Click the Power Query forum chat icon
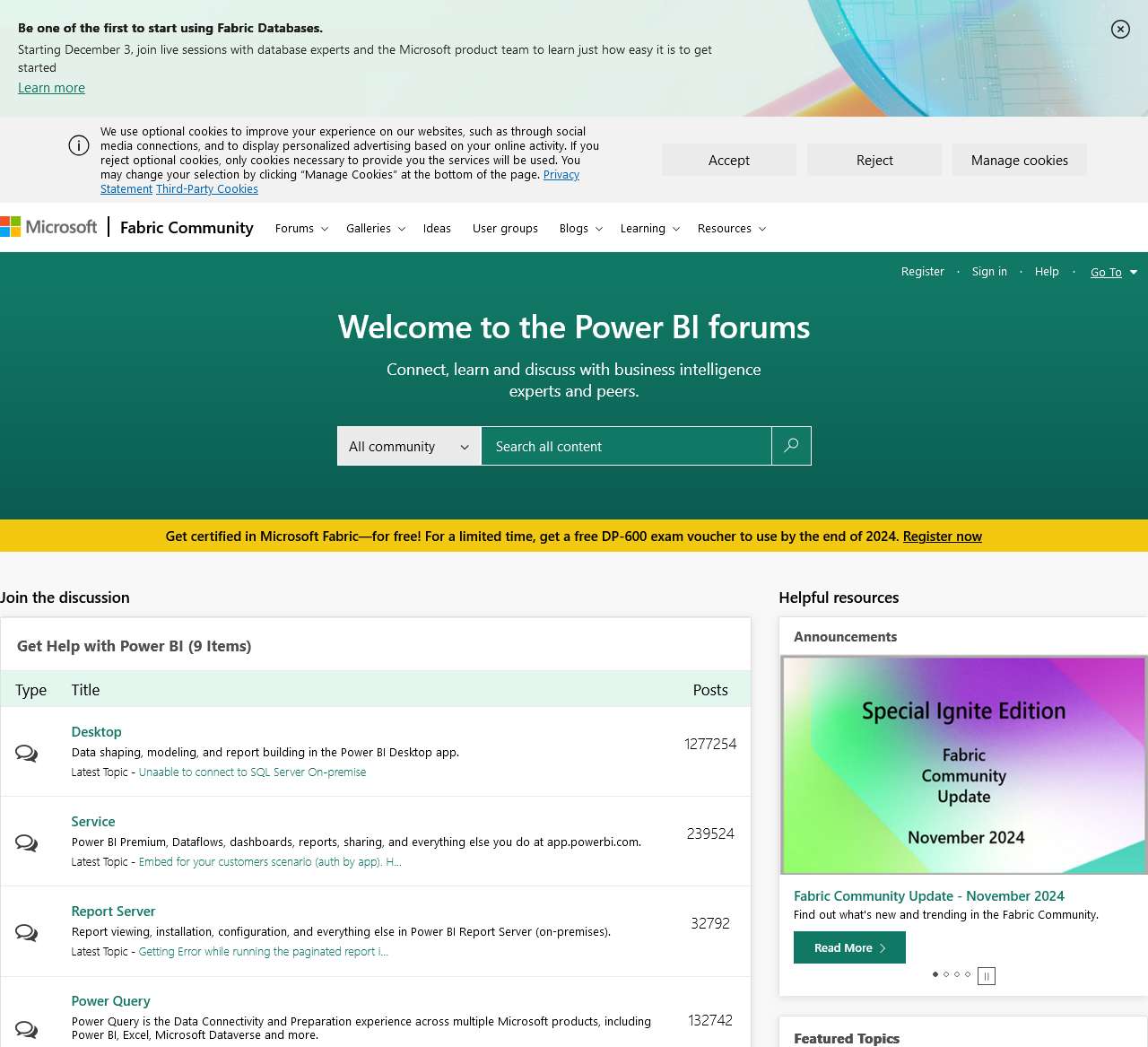1148x1047 pixels. coord(27,1029)
